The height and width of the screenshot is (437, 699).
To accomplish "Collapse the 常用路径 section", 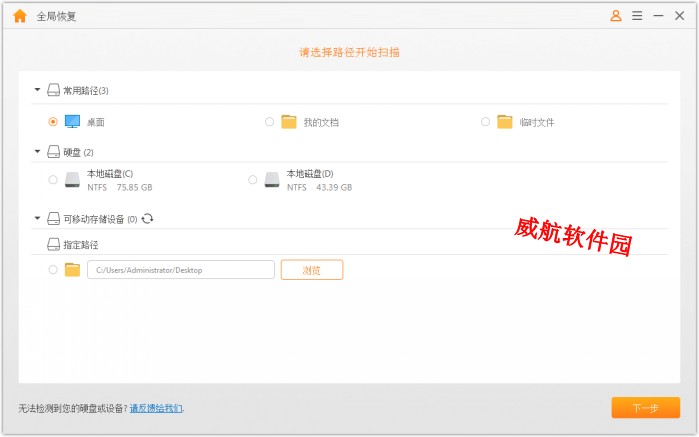I will click(38, 90).
